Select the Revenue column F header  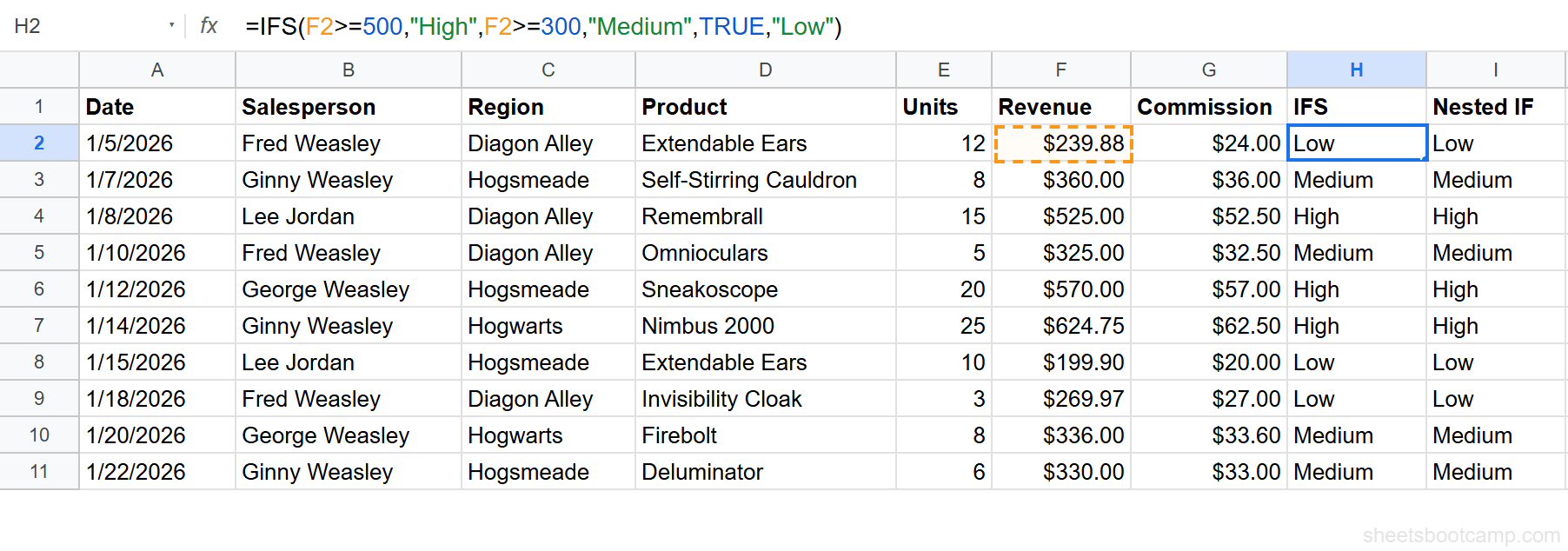[1060, 70]
